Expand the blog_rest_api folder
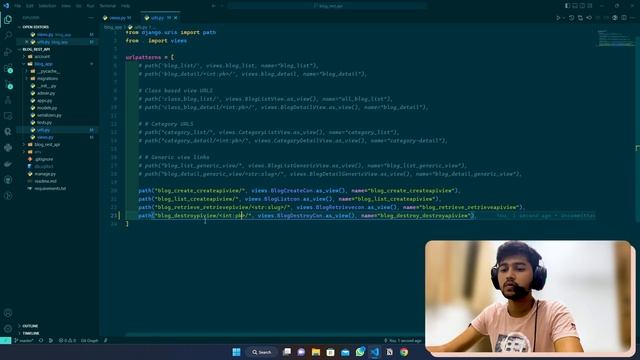Viewport: 640px width, 360px height. point(57,145)
